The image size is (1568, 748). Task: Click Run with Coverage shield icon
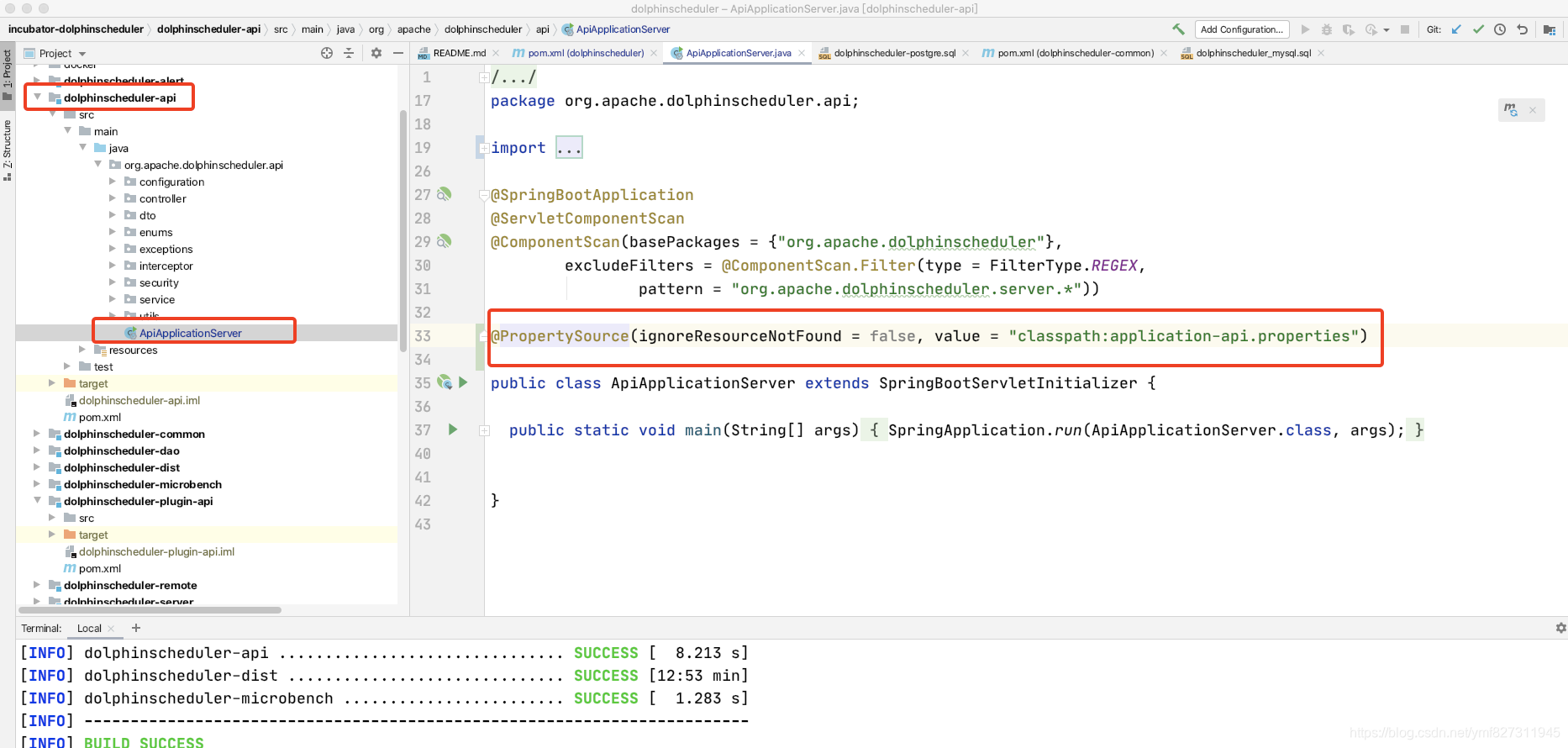click(1349, 29)
